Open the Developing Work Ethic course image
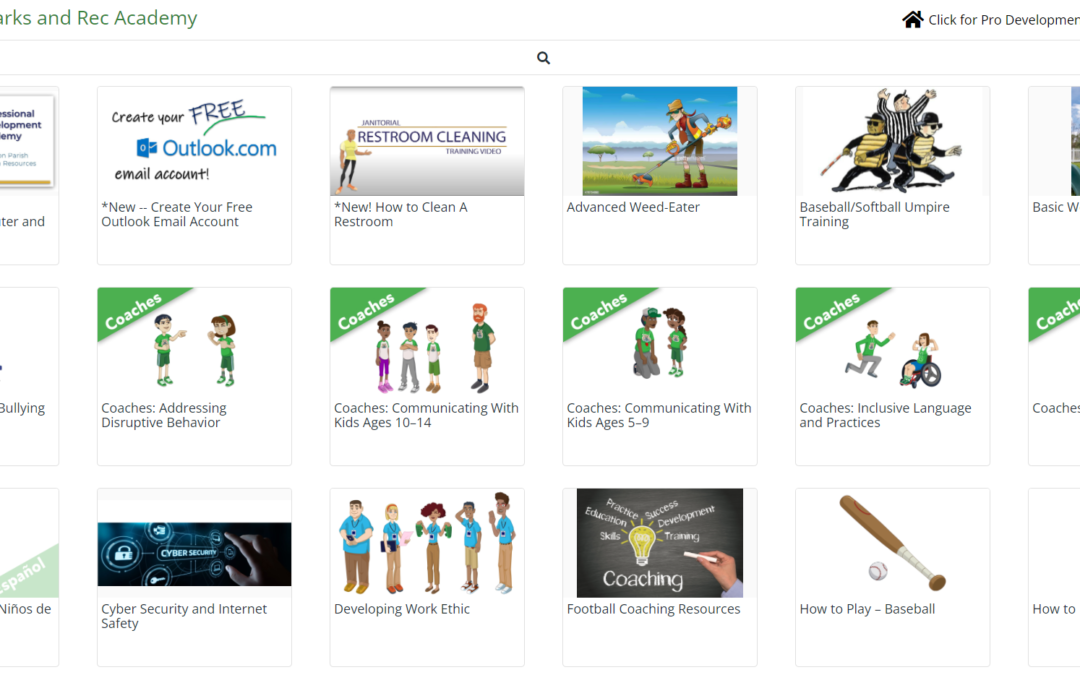Viewport: 1080px width, 675px height. click(x=427, y=543)
